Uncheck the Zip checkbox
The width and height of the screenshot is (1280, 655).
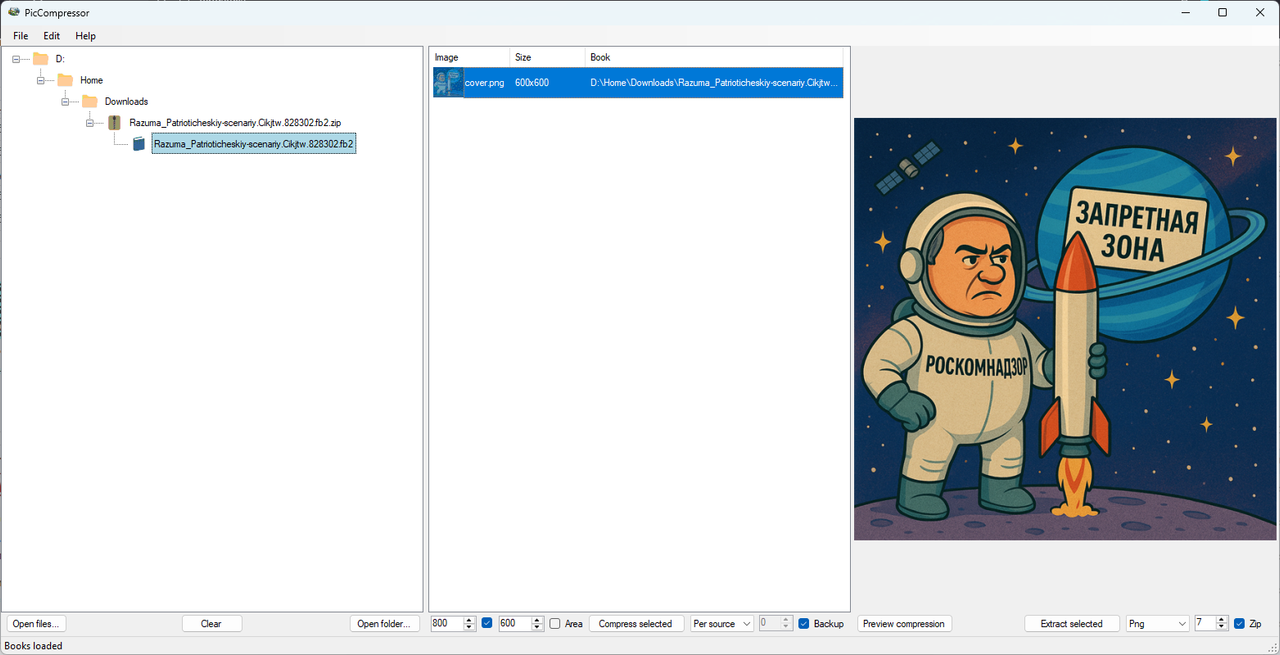click(x=1240, y=624)
